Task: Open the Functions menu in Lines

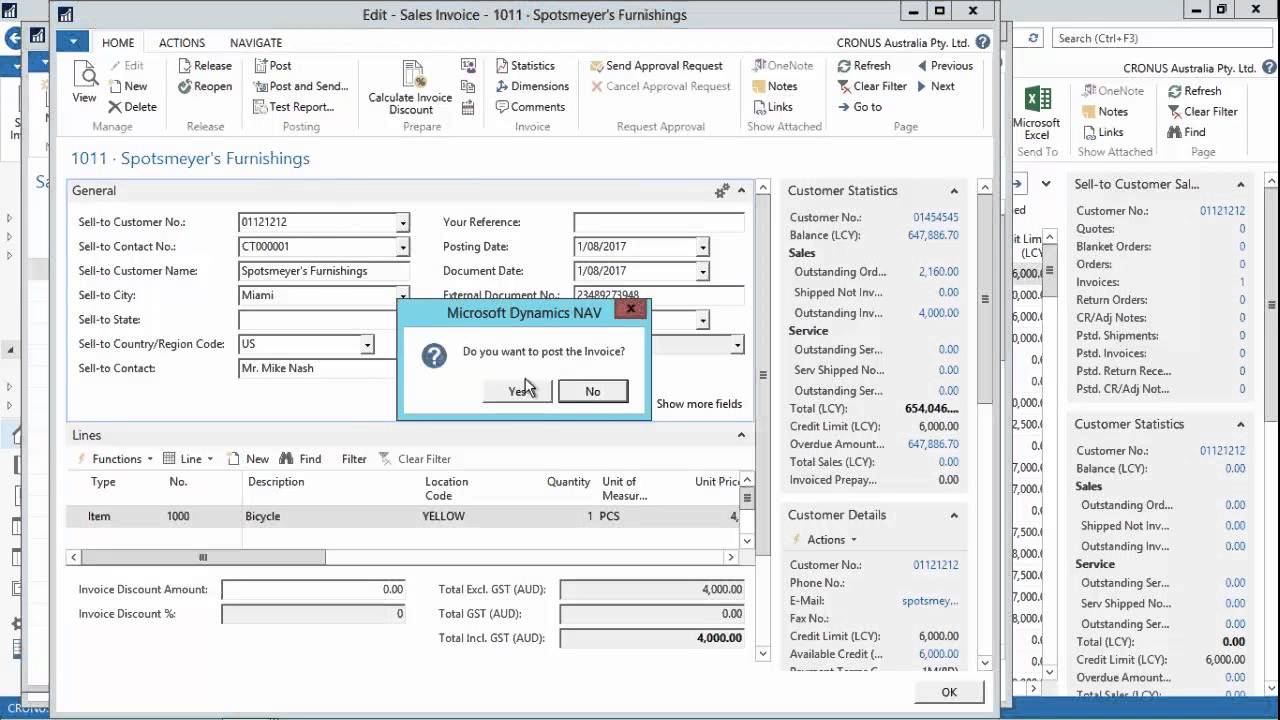Action: (116, 459)
